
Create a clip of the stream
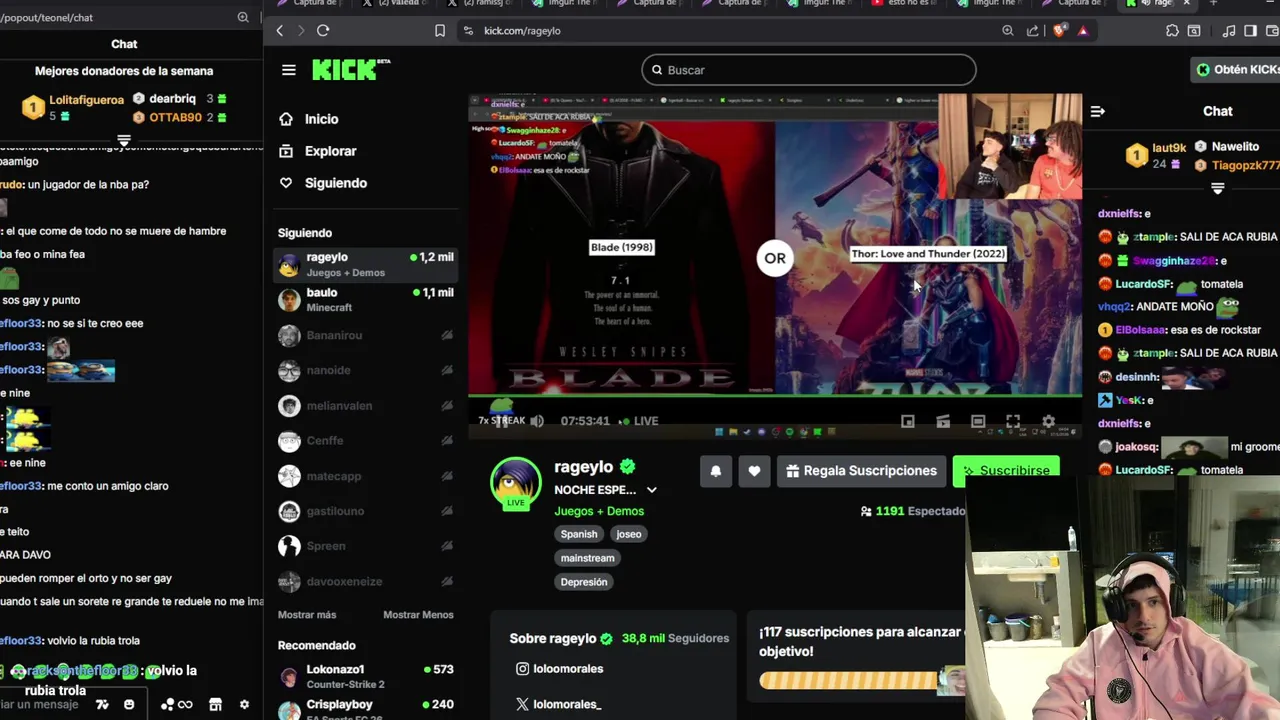coord(943,421)
